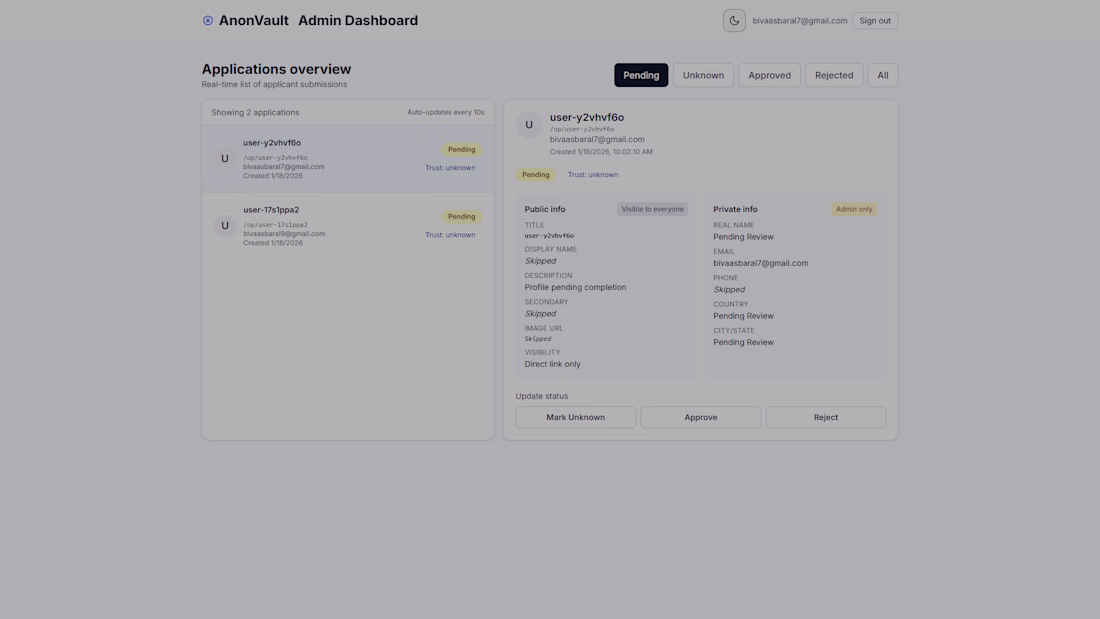Viewport: 1100px width, 619px height.
Task: Click the Visible to everyone badge
Action: pyautogui.click(x=652, y=209)
